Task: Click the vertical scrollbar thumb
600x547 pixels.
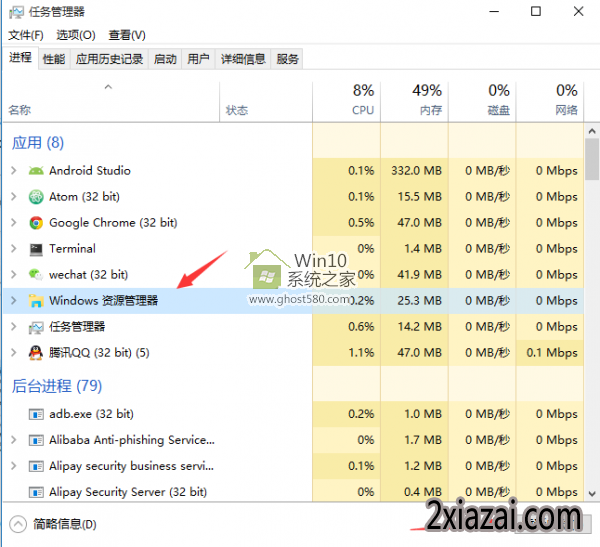Action: tap(592, 159)
